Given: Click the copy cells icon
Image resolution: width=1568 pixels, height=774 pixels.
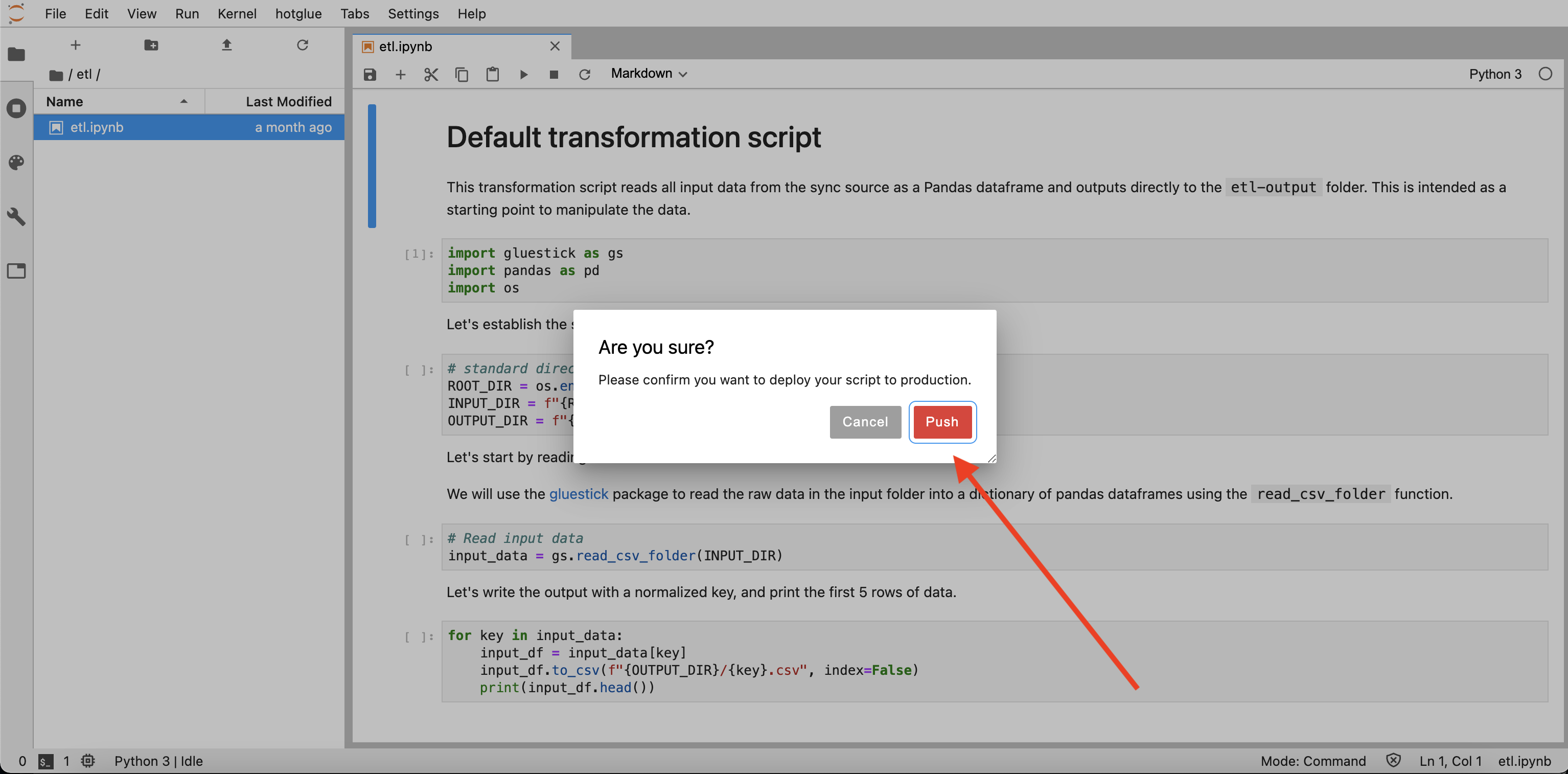Looking at the screenshot, I should click(x=462, y=74).
